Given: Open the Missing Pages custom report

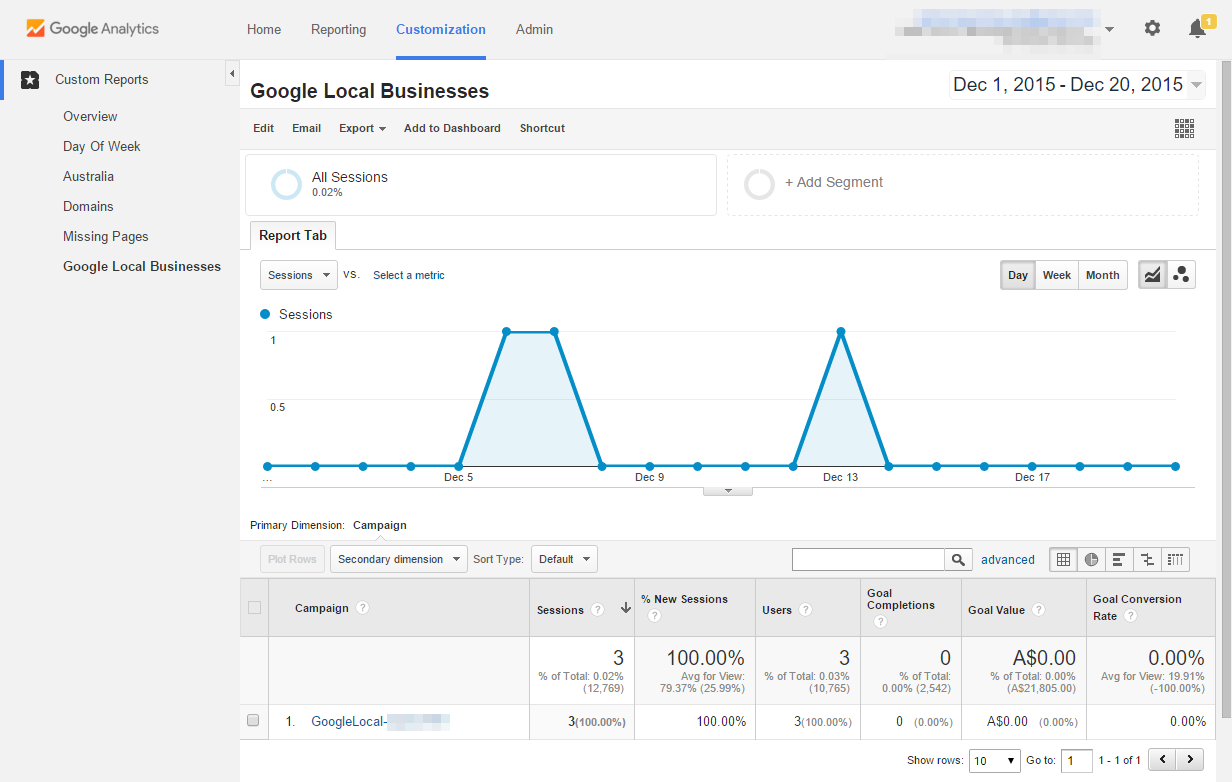Looking at the screenshot, I should 106,236.
